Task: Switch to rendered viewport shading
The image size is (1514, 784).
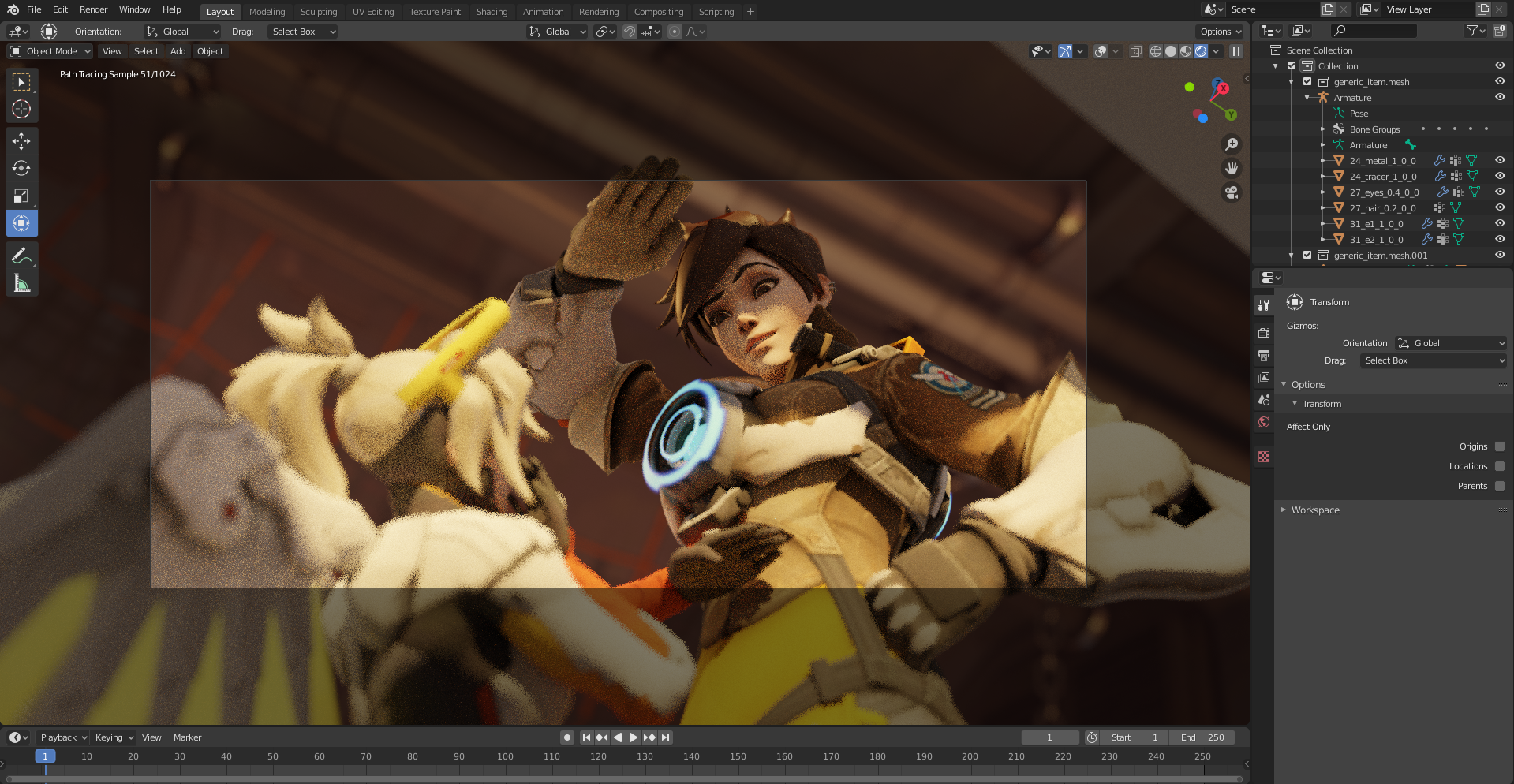Action: 1201,51
